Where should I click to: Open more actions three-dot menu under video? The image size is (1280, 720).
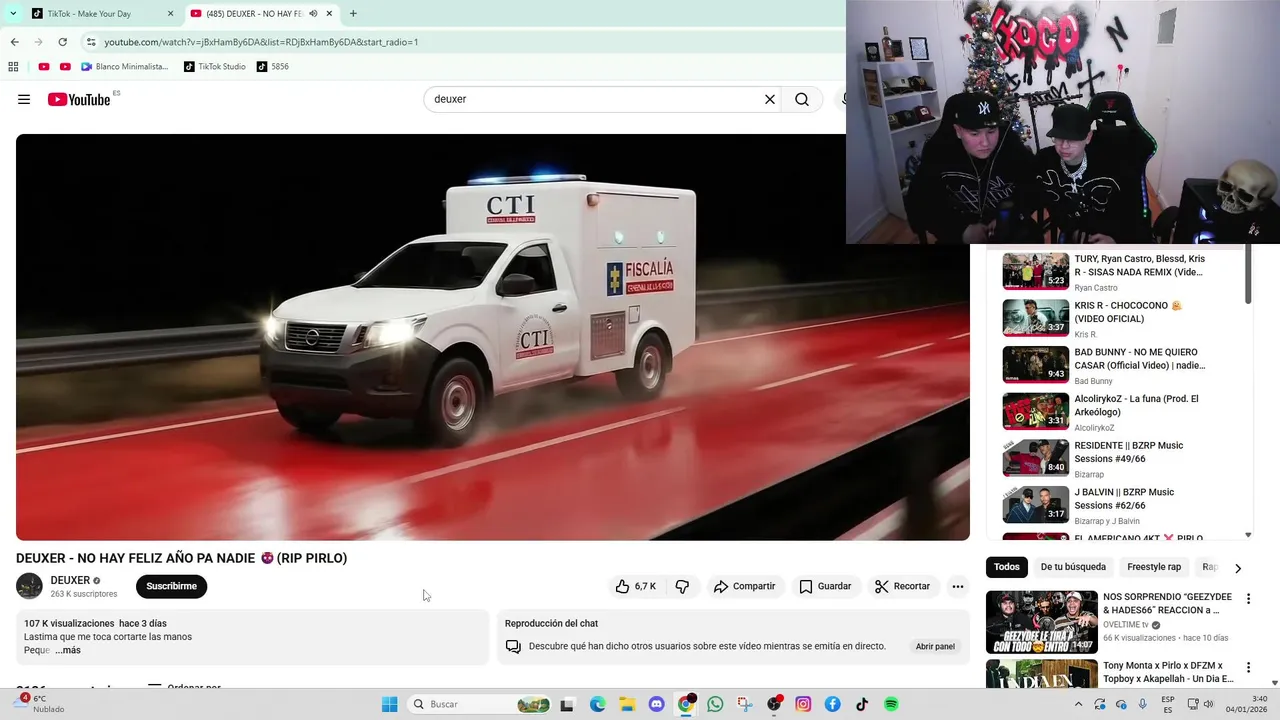coord(957,586)
